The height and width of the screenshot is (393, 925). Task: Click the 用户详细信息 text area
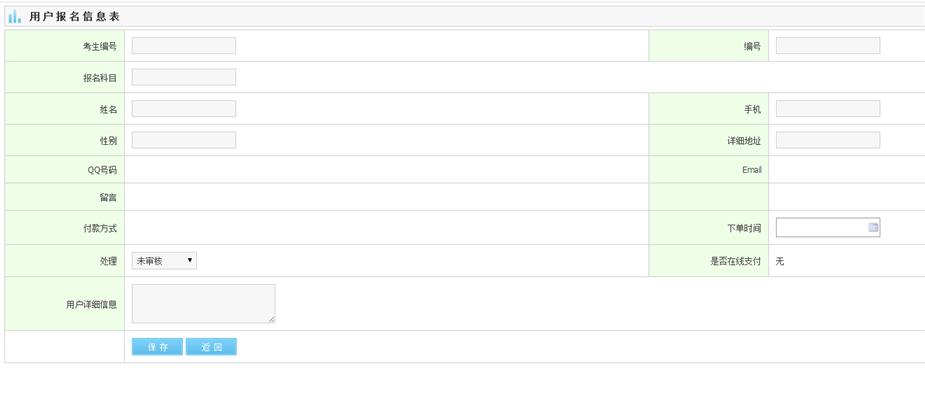203,303
